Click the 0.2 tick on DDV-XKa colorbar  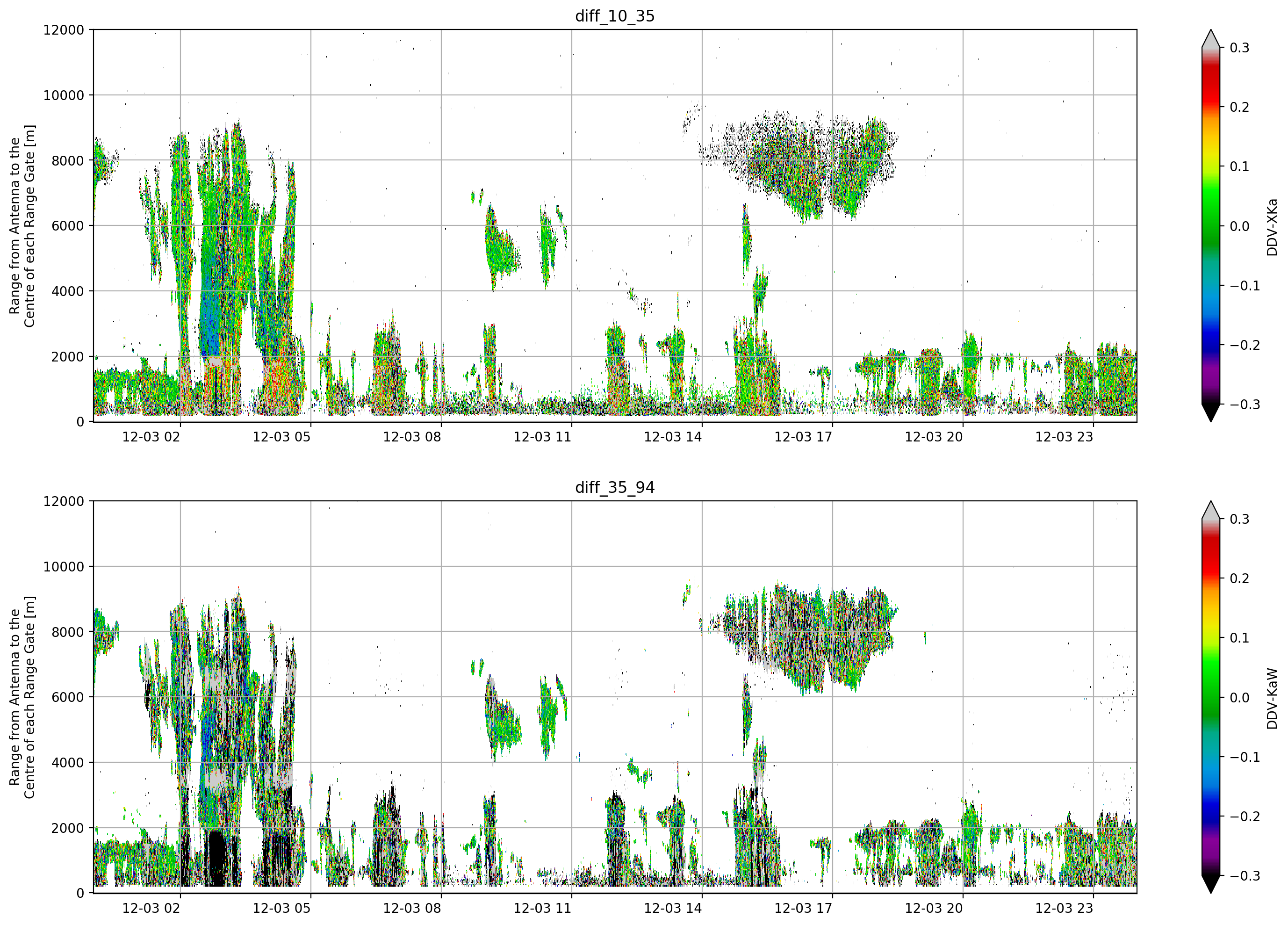click(1240, 108)
